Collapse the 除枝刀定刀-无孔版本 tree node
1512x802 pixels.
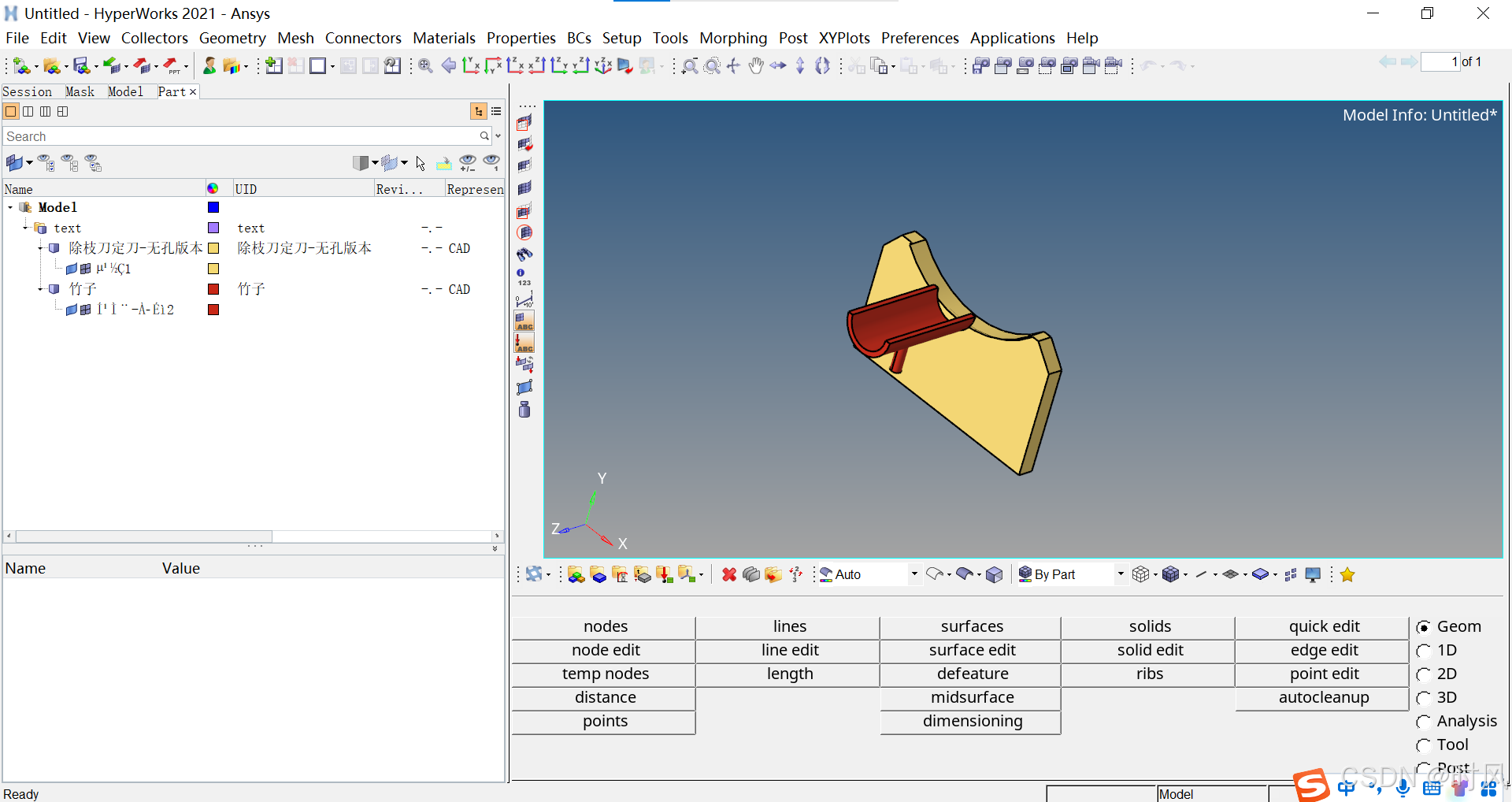(40, 248)
